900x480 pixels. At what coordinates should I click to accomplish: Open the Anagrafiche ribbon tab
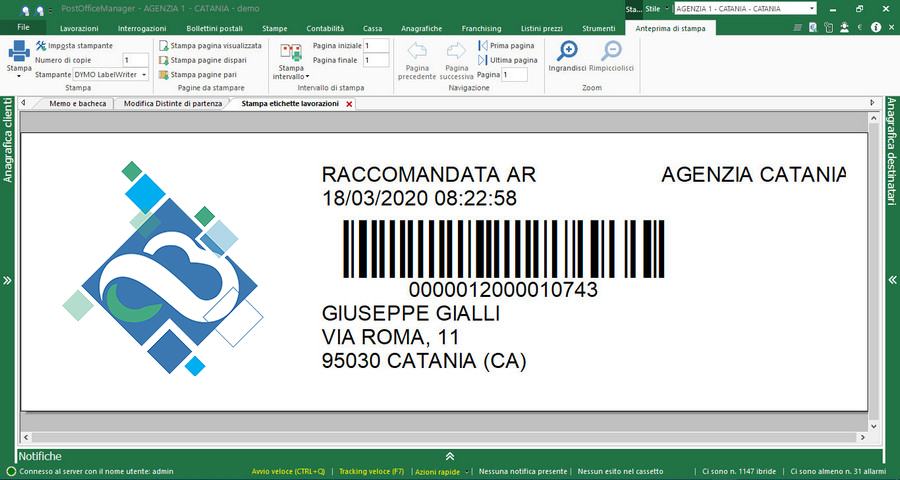pos(422,28)
